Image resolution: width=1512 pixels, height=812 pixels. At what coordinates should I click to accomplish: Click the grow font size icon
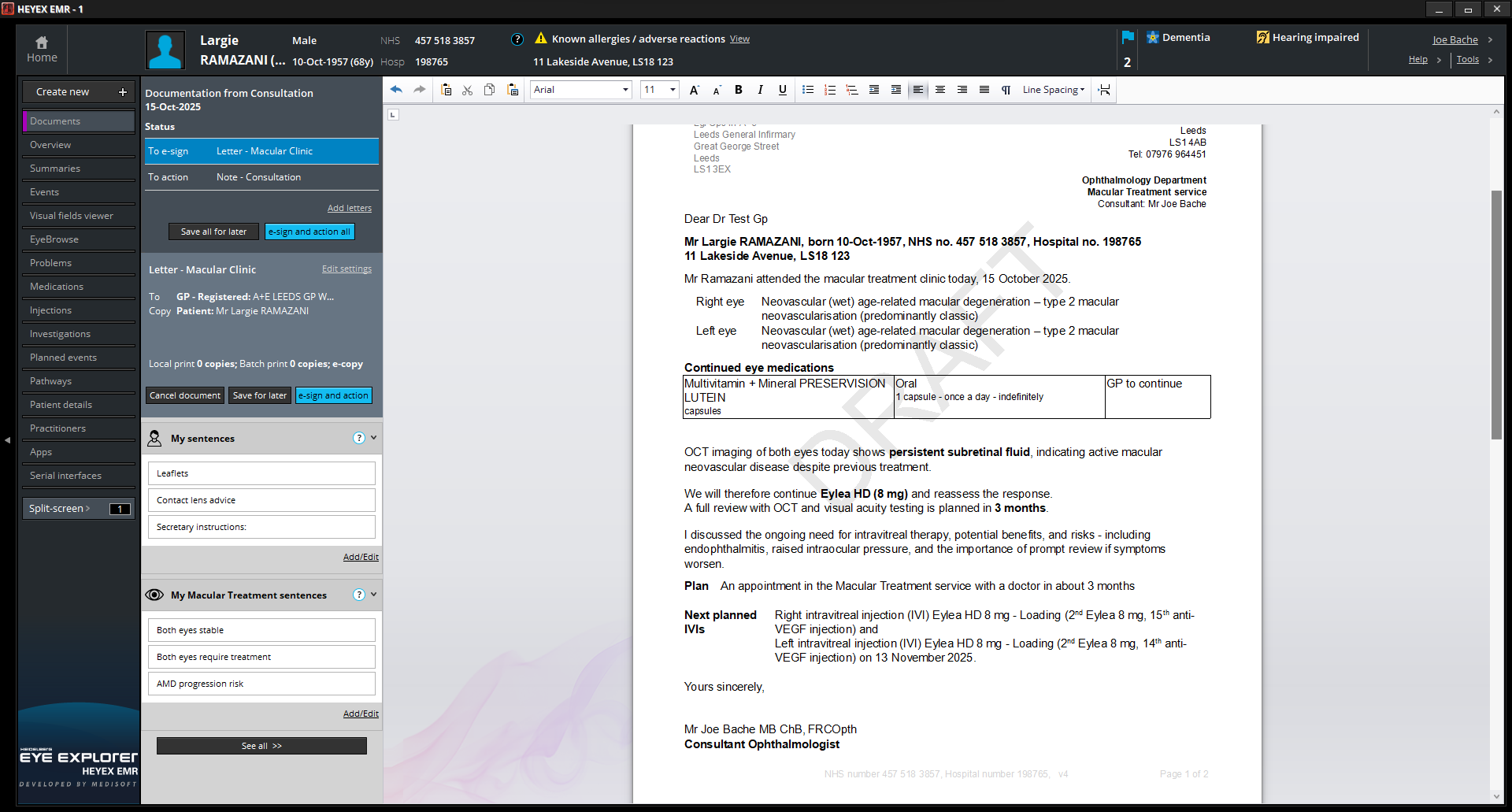(x=694, y=90)
